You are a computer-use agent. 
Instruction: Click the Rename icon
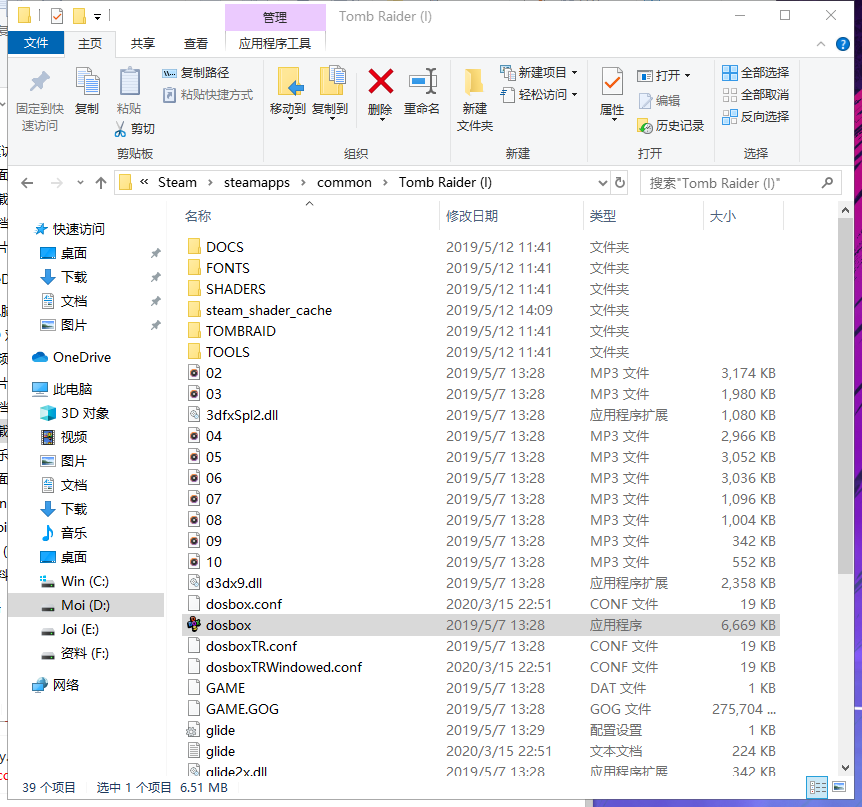pos(422,81)
